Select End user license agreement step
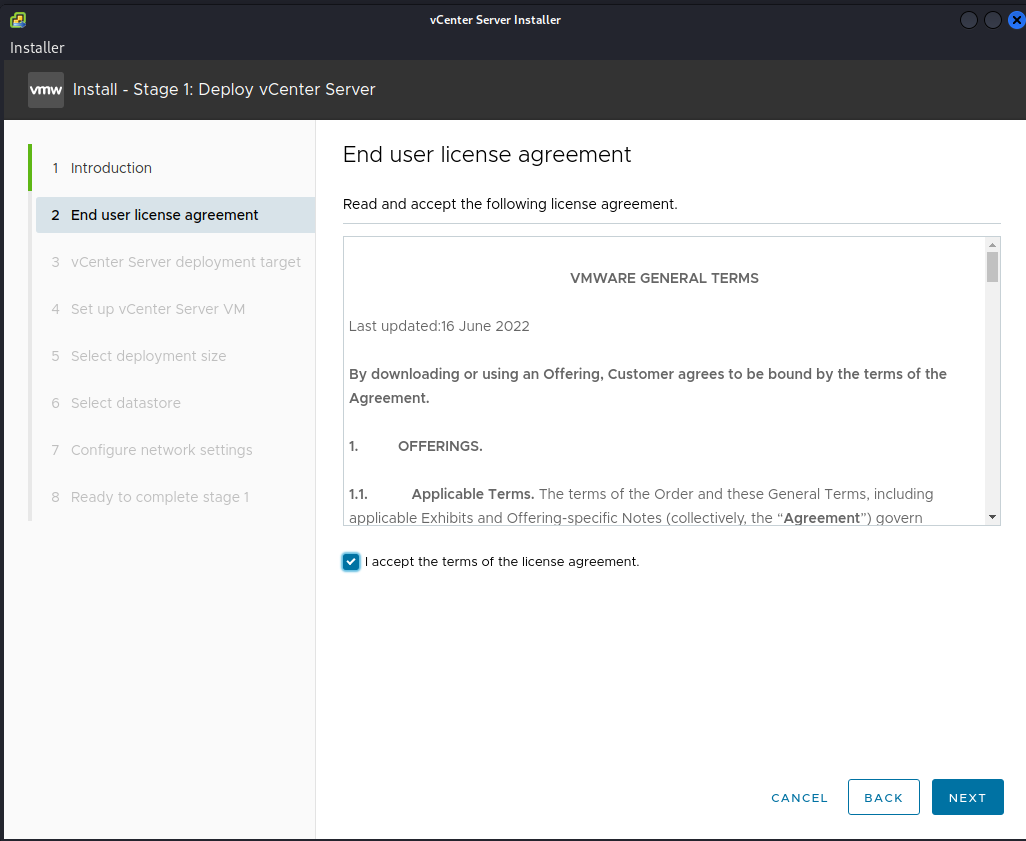The width and height of the screenshot is (1026, 841). pos(164,215)
